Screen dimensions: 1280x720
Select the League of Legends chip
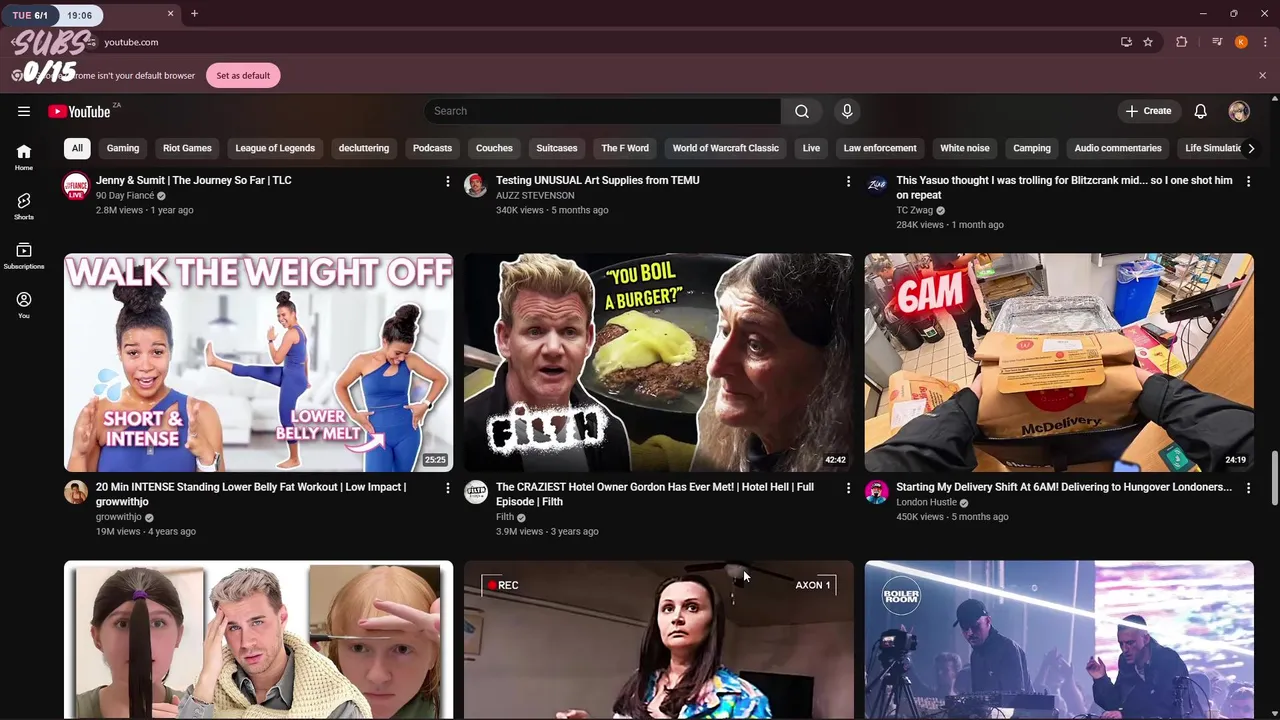pos(275,148)
